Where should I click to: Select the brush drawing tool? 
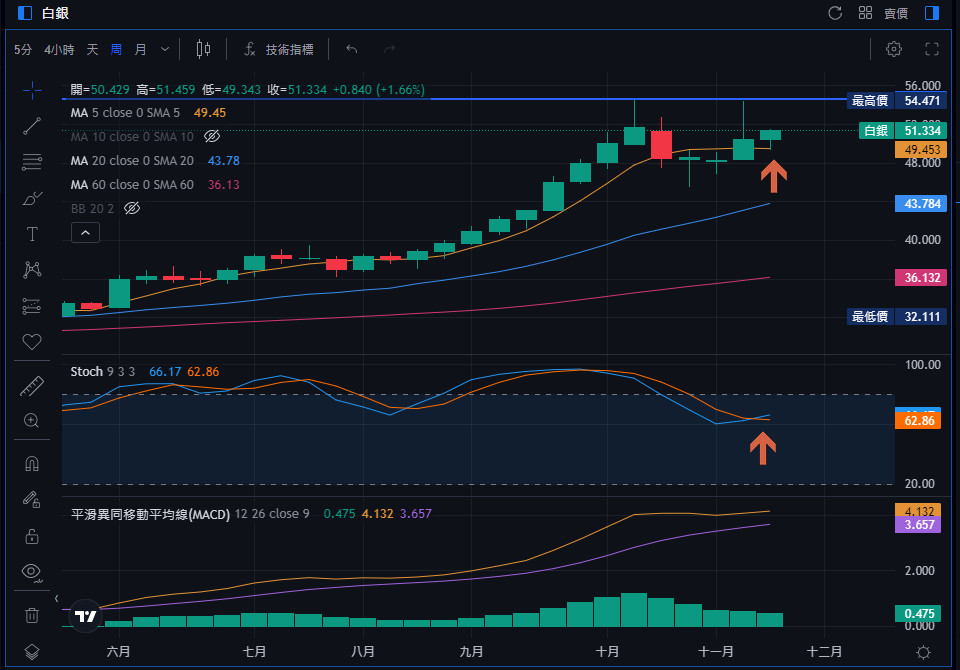(x=32, y=198)
